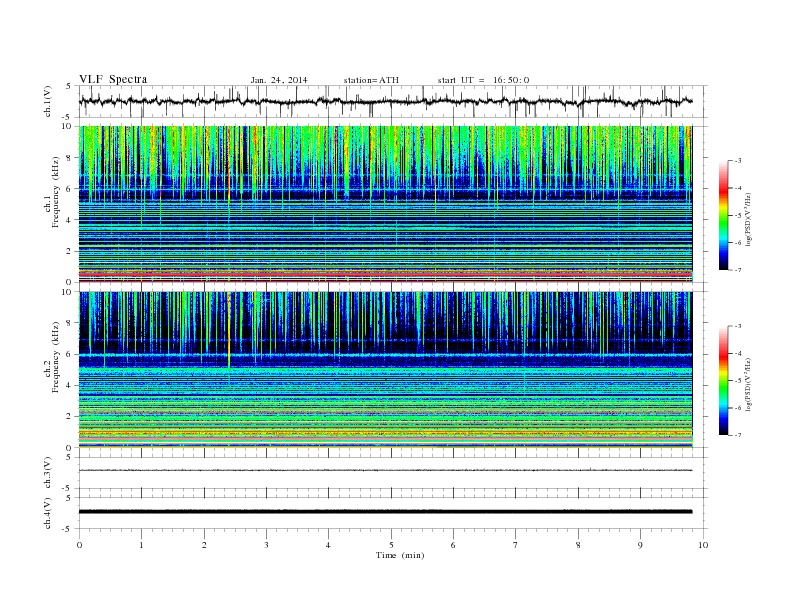792x612 pixels.
Task: Click the "6" kHz tick on ch.2 spectrogram axis
Action: (69, 354)
